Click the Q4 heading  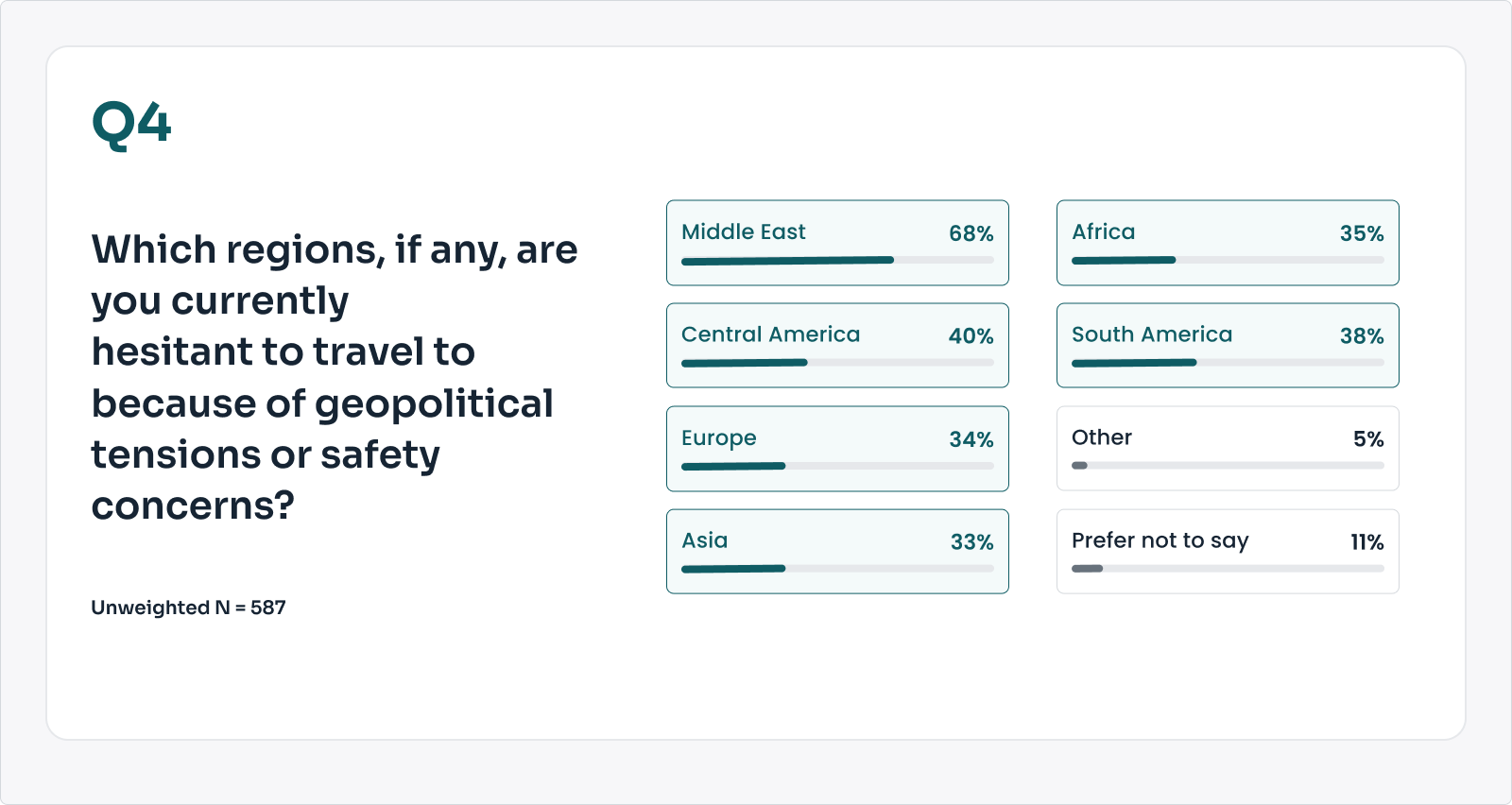[x=131, y=125]
